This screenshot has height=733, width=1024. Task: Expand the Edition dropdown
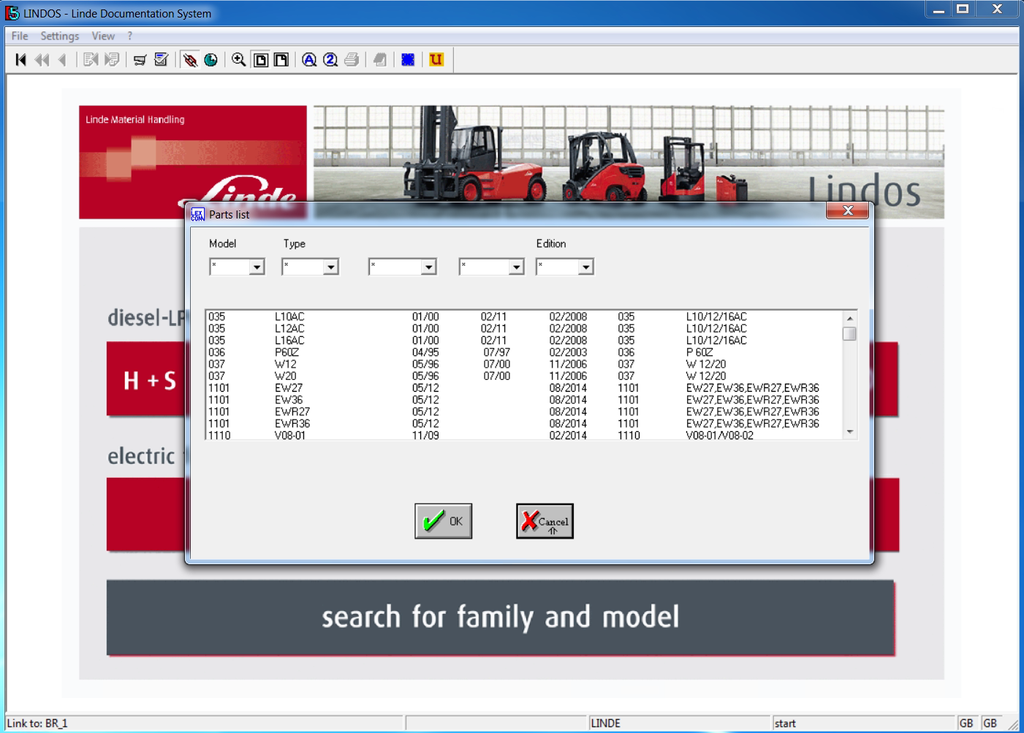tap(586, 267)
